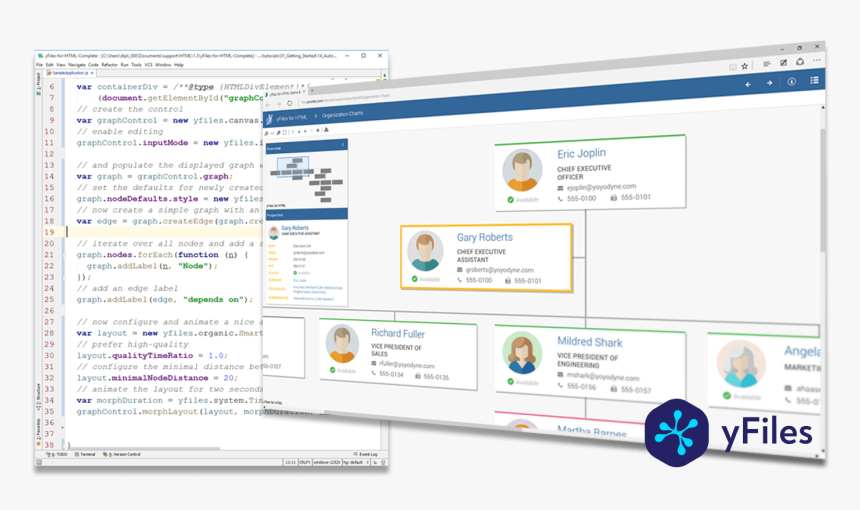Screen dimensions: 860x510
Task: Click the browser back arrow in Edge window
Action: pyautogui.click(x=268, y=105)
